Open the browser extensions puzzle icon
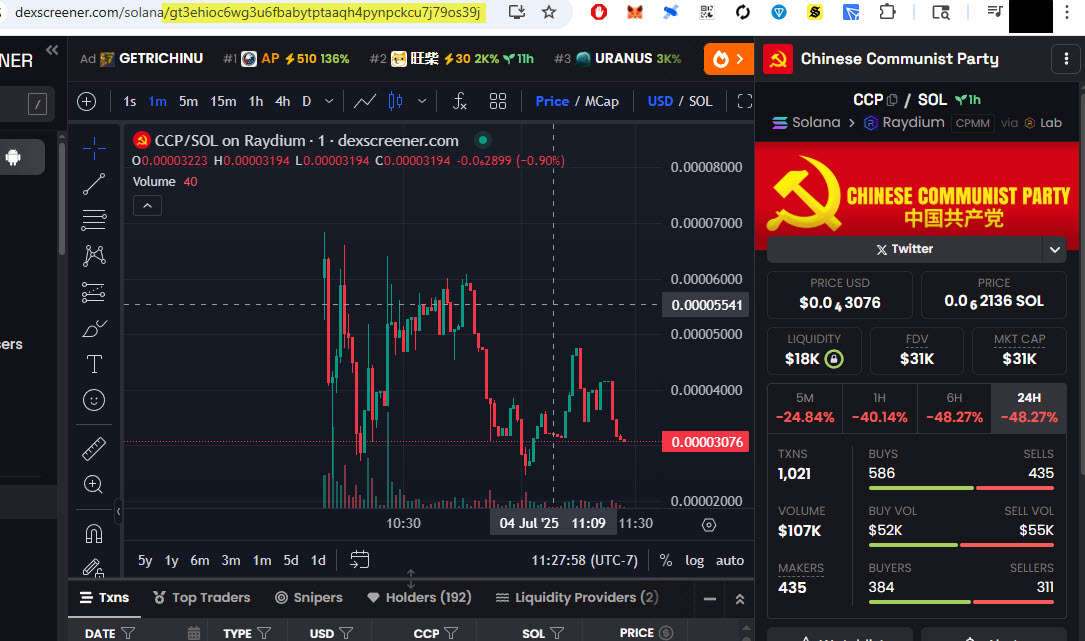 (887, 12)
